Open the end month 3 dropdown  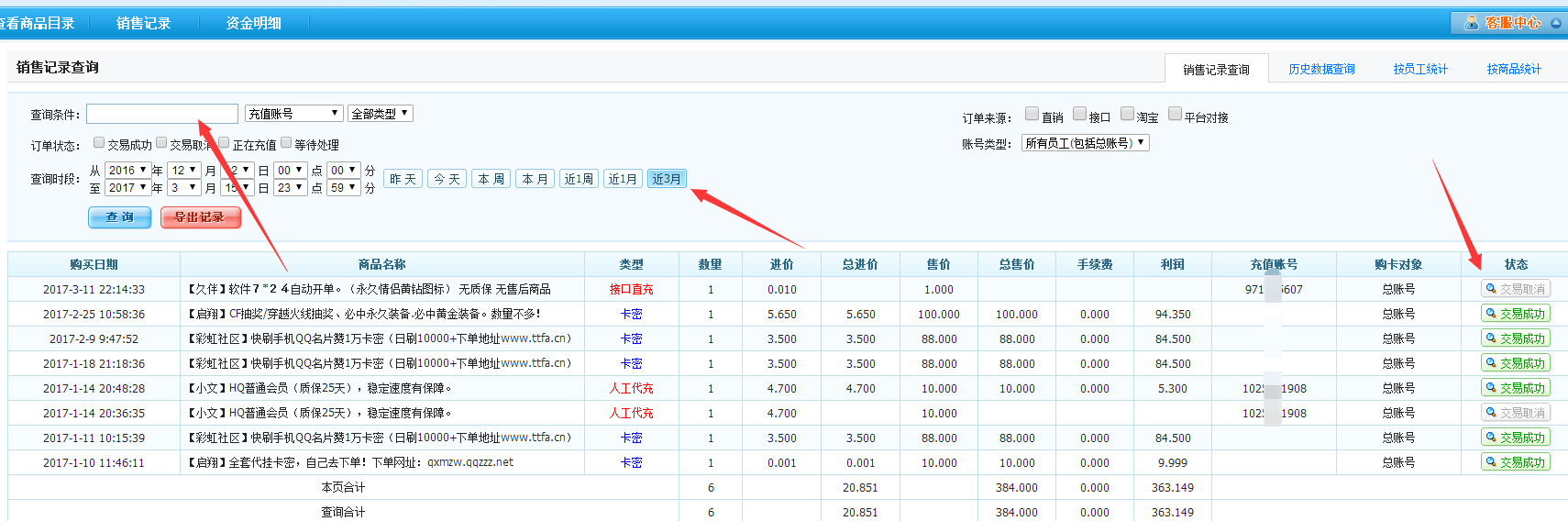(x=184, y=188)
